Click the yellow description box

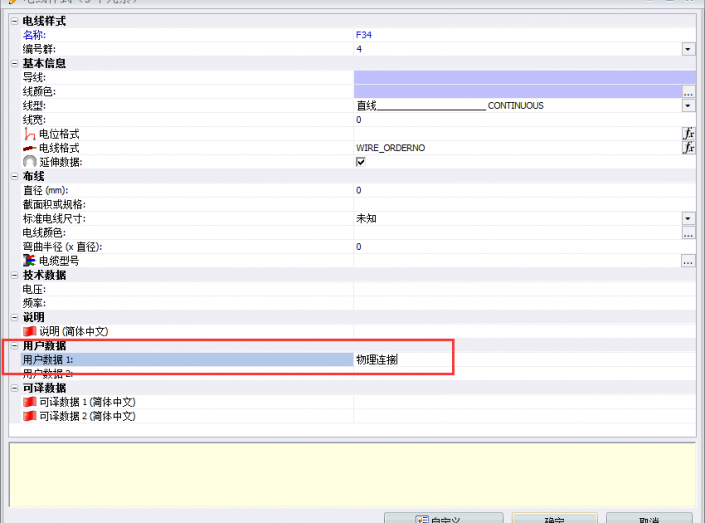click(352, 475)
